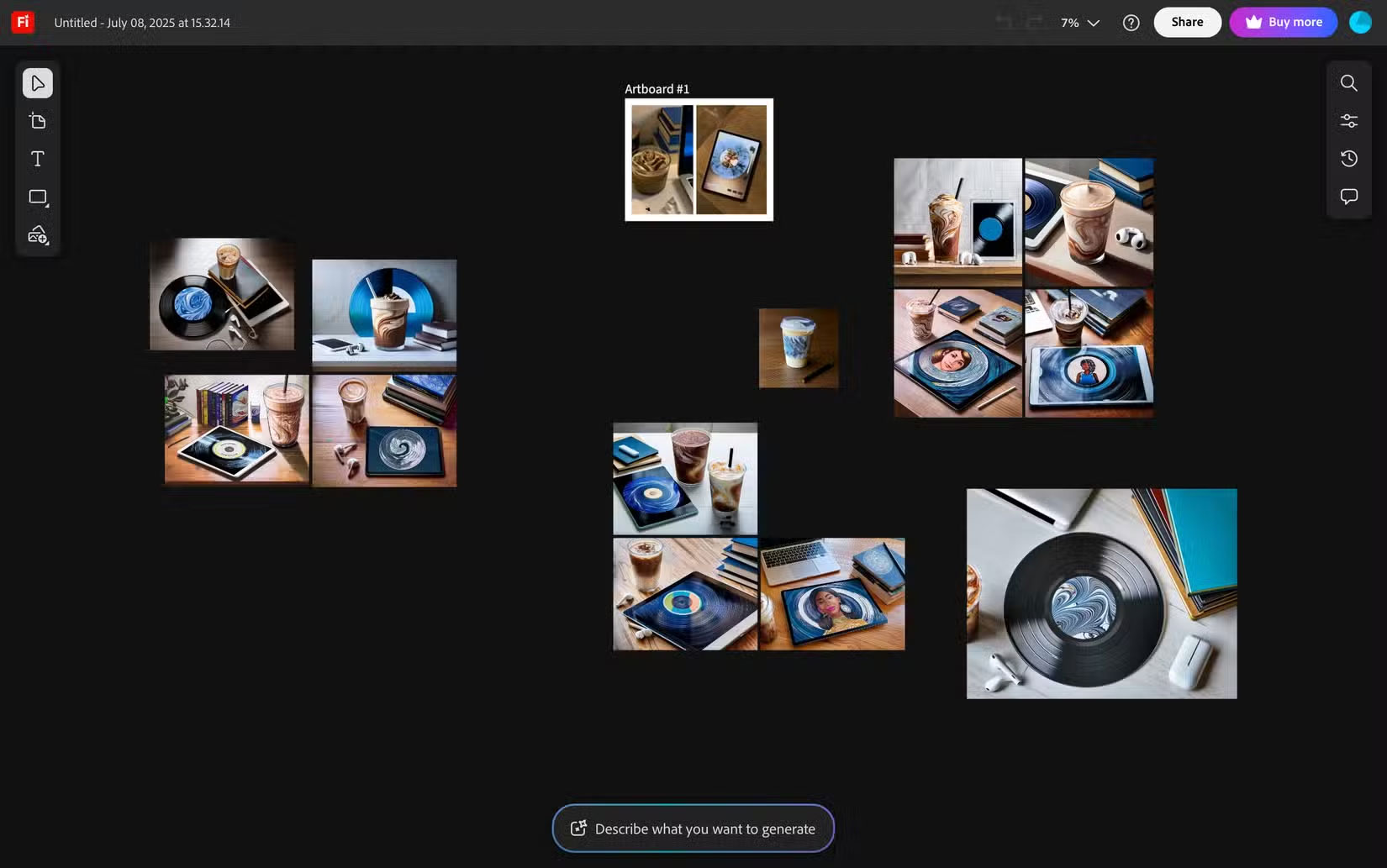This screenshot has width=1387, height=868.
Task: Select the Text tool
Action: coord(37,158)
